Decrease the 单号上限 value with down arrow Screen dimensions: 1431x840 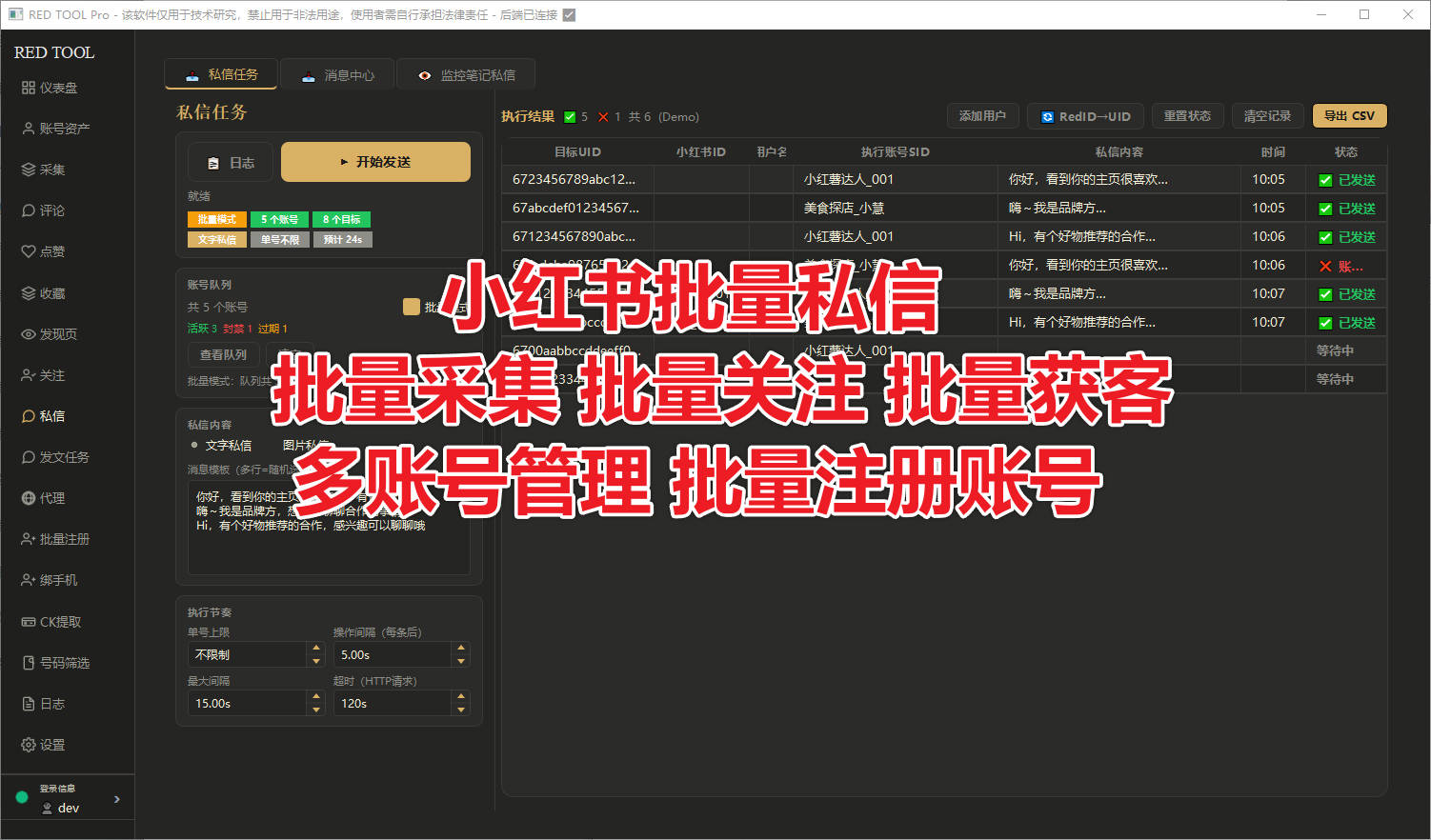pos(317,661)
